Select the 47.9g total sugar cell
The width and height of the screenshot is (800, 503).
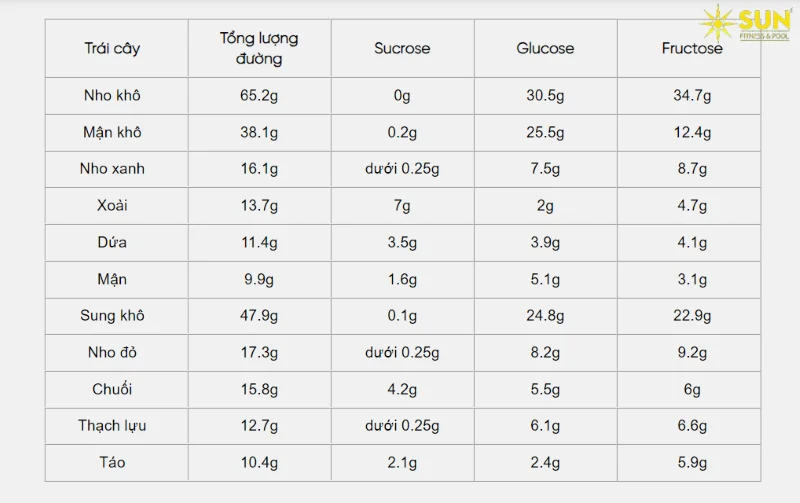coord(259,316)
